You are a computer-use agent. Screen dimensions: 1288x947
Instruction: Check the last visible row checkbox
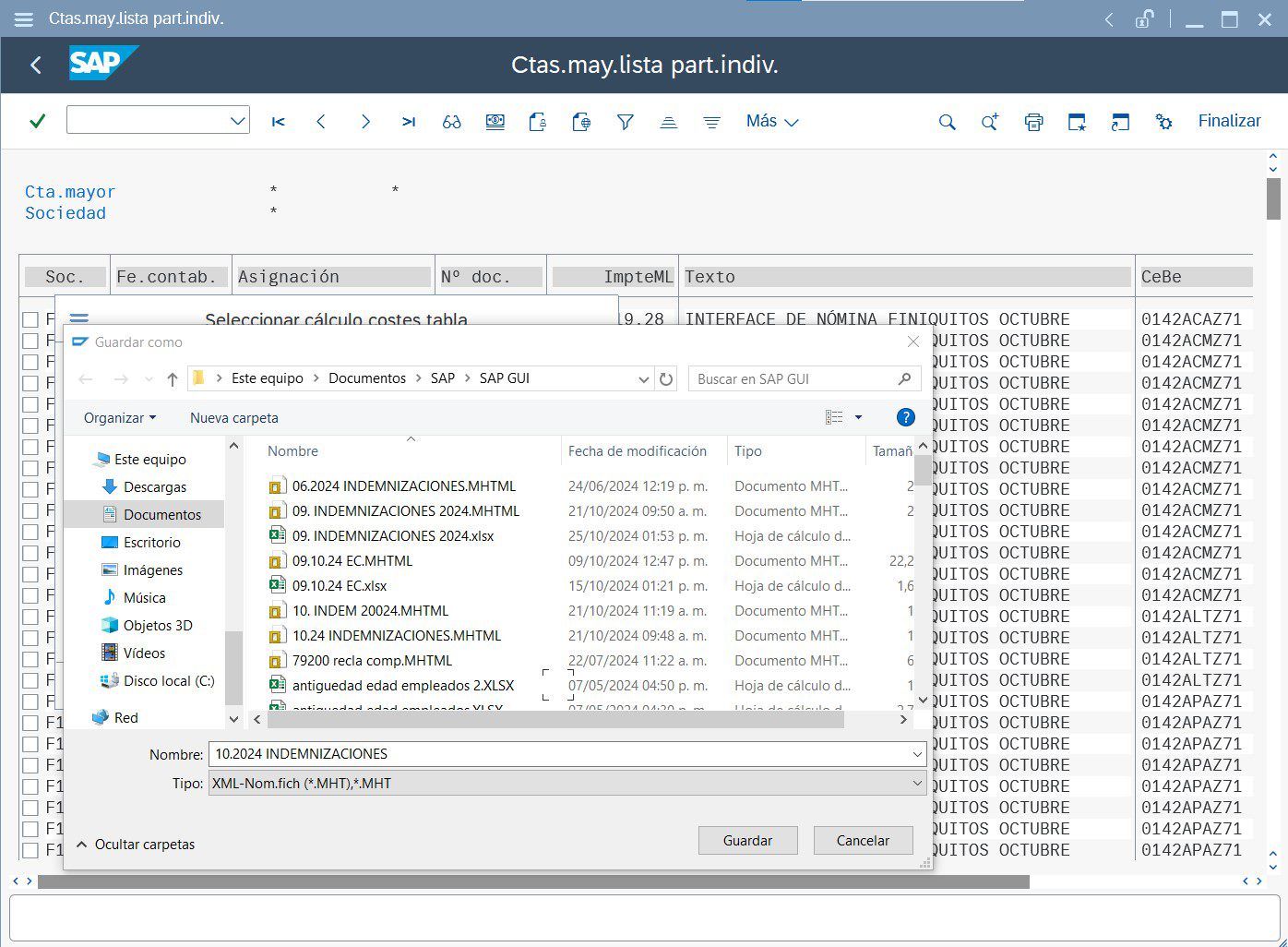30,850
